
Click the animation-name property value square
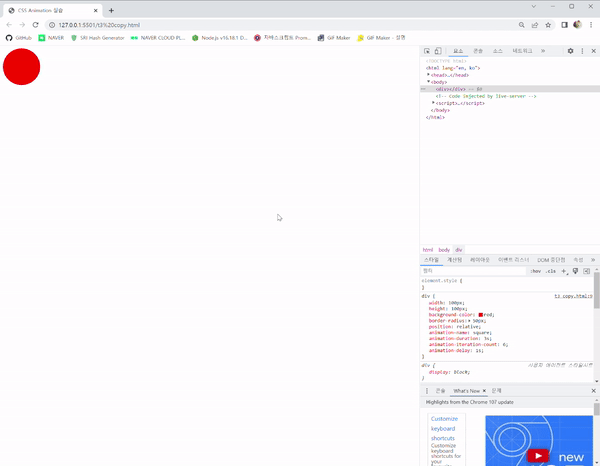pyautogui.click(x=481, y=332)
